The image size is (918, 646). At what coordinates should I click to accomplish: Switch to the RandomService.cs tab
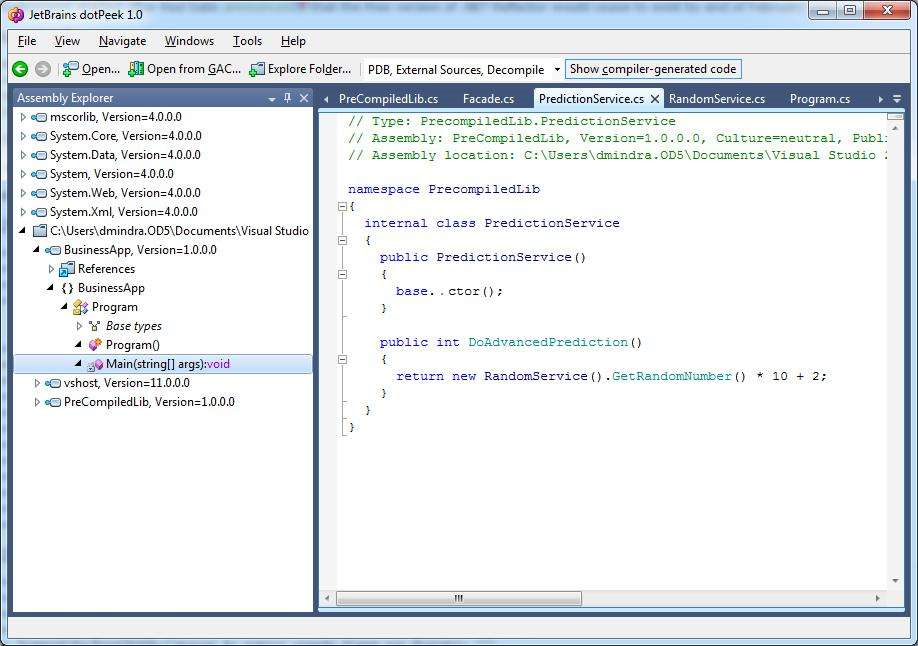(717, 99)
